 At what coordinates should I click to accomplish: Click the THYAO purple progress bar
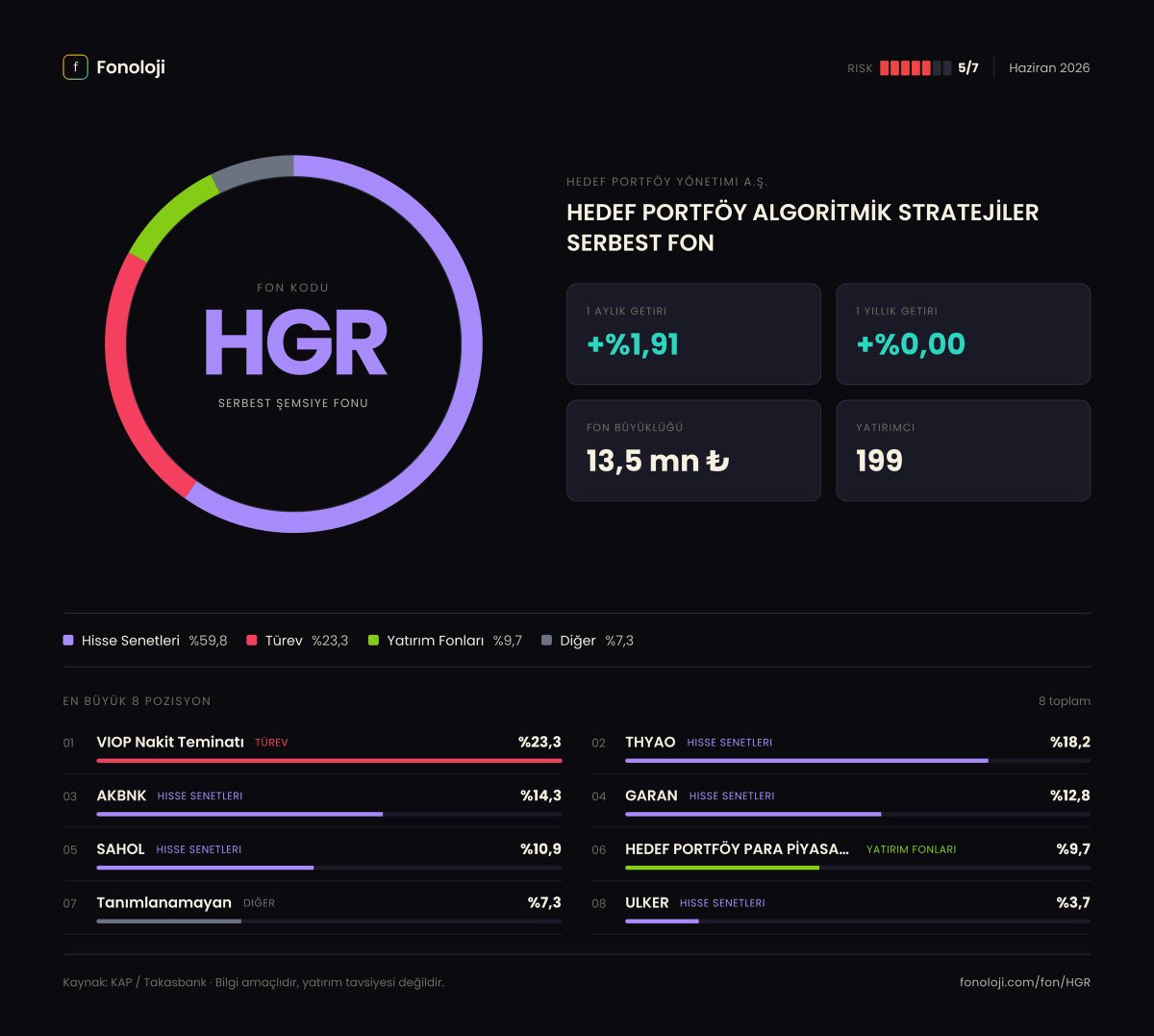[x=807, y=761]
